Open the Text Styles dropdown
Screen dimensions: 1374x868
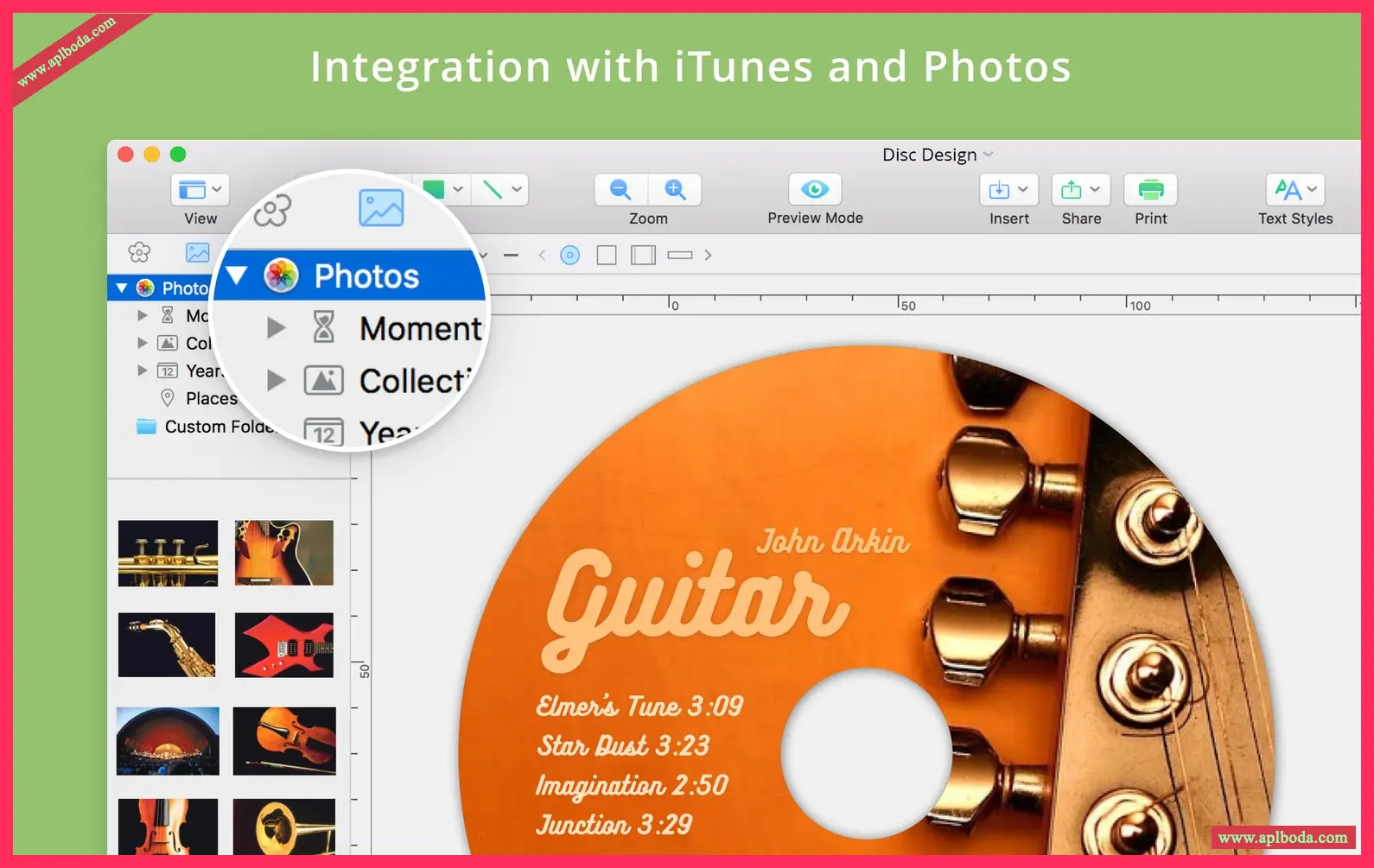point(1294,189)
